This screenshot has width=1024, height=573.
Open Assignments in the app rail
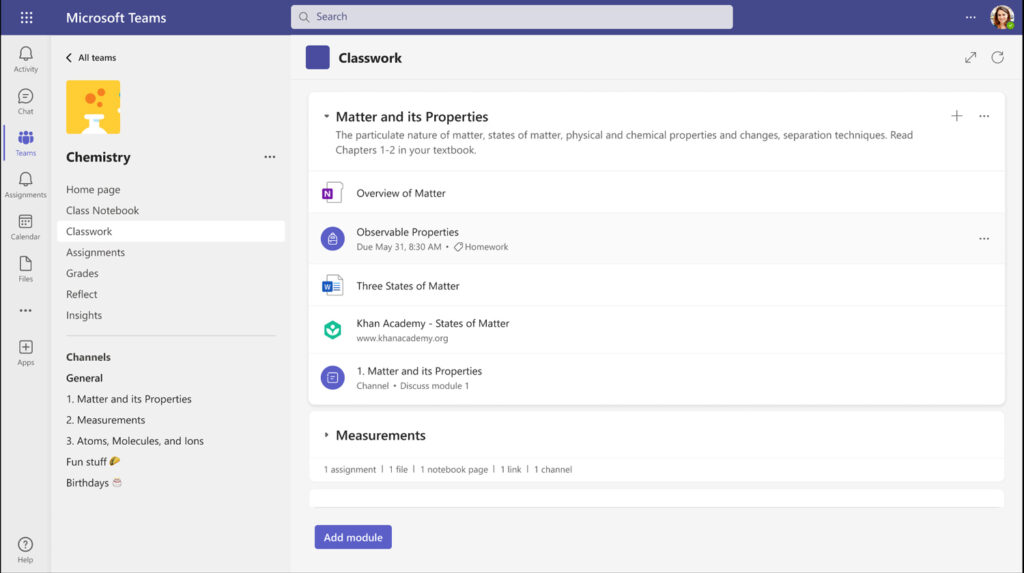pyautogui.click(x=26, y=184)
